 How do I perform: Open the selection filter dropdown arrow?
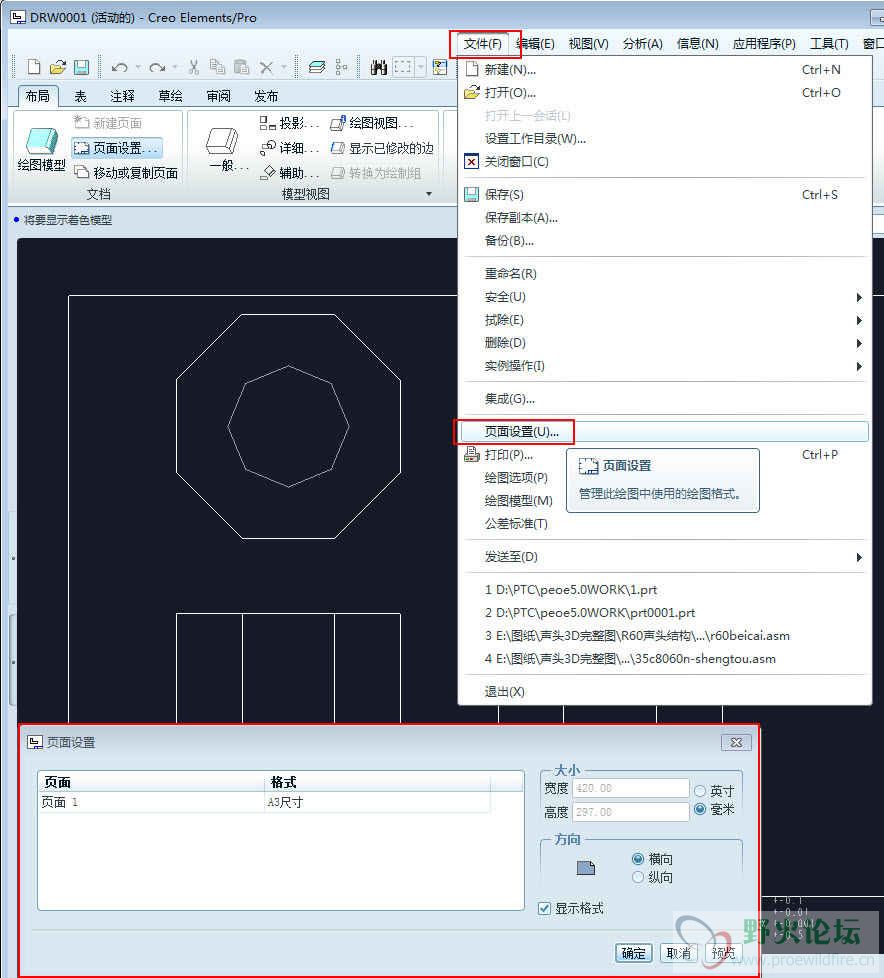(421, 67)
